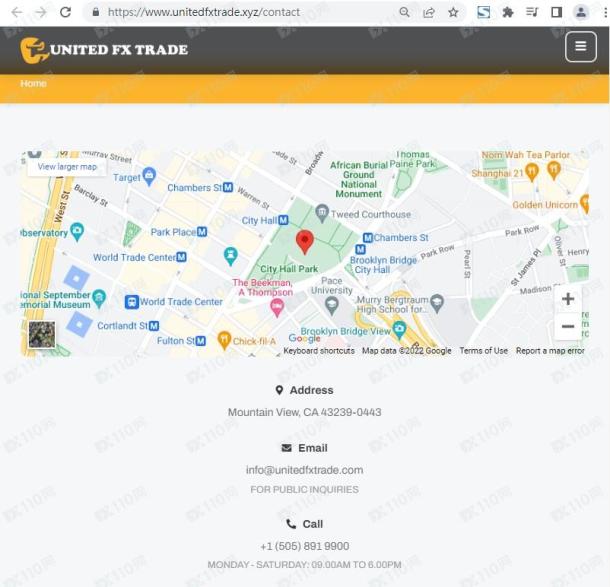Click the City Hall subway M icon
610x587 pixels.
[x=283, y=220]
